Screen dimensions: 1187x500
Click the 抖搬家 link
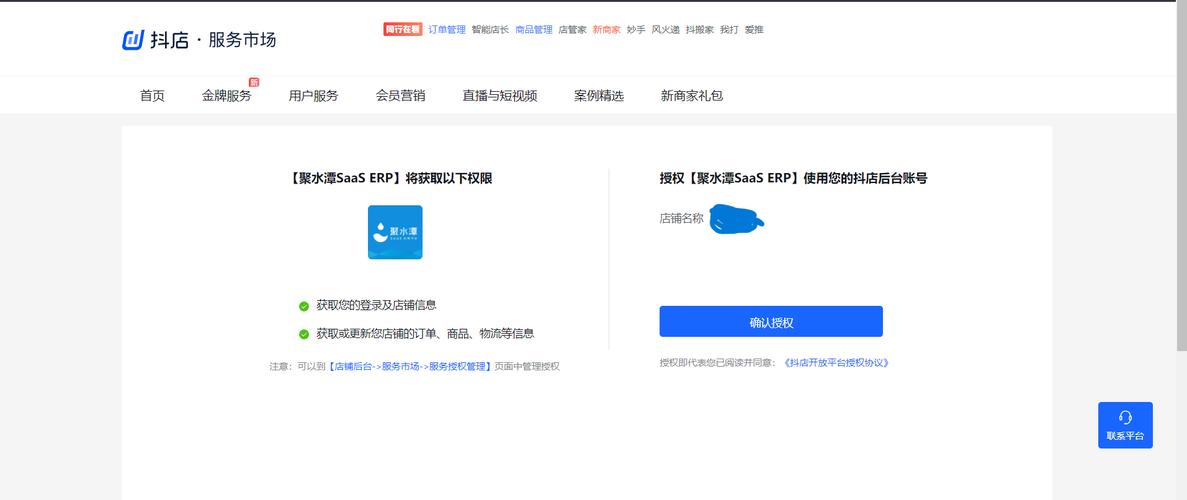pos(699,30)
